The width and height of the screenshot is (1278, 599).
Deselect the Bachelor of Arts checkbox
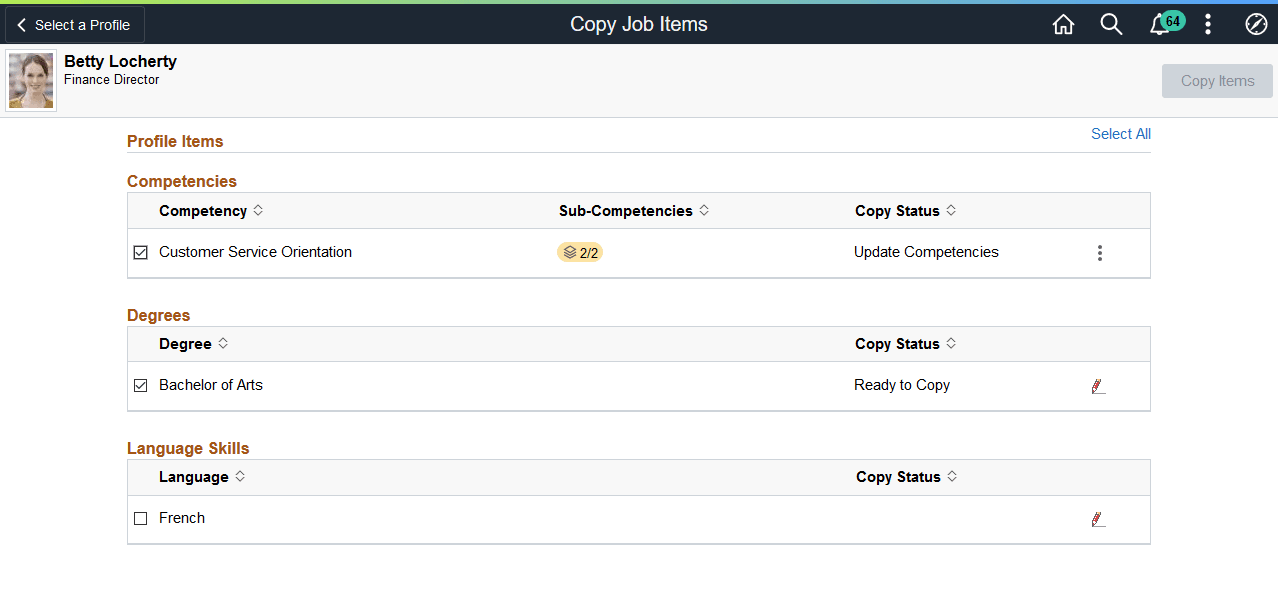140,385
